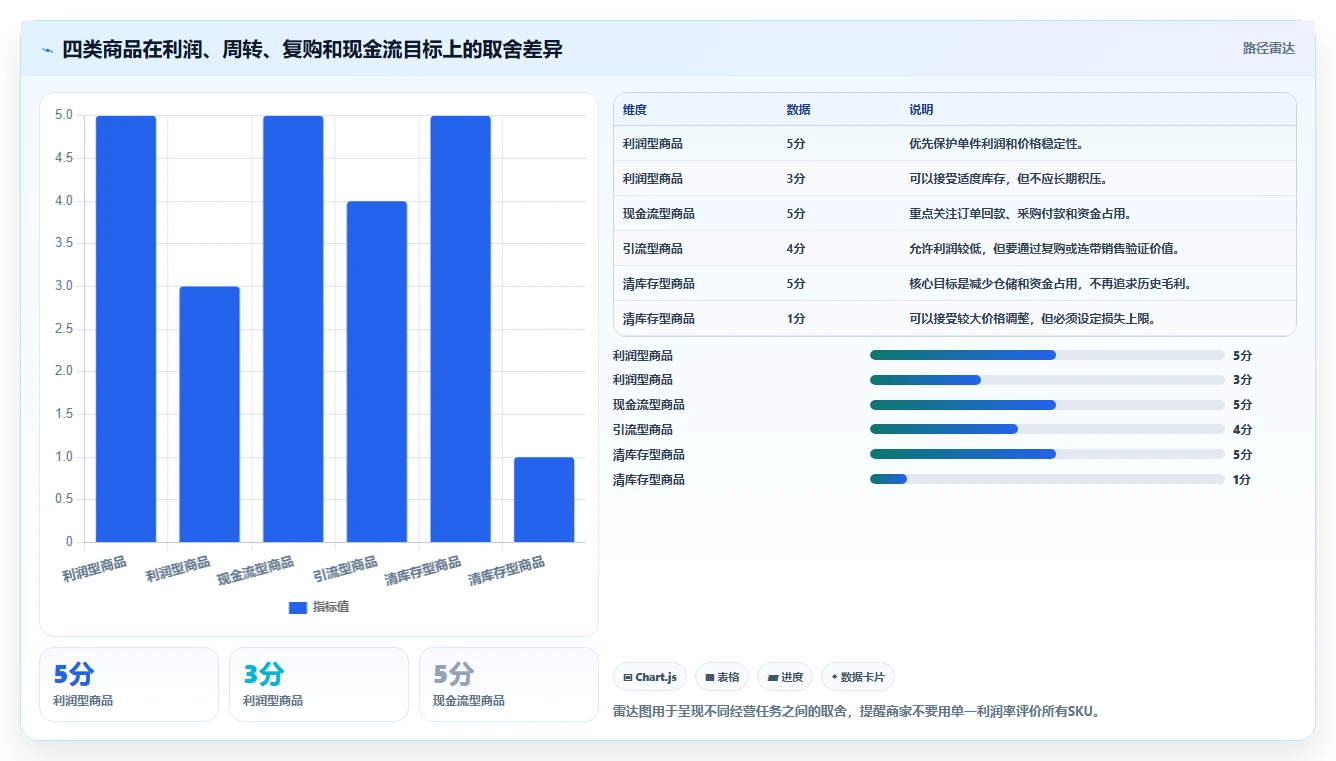1336x761 pixels.
Task: Select the 数据卡片 chip
Action: point(858,677)
